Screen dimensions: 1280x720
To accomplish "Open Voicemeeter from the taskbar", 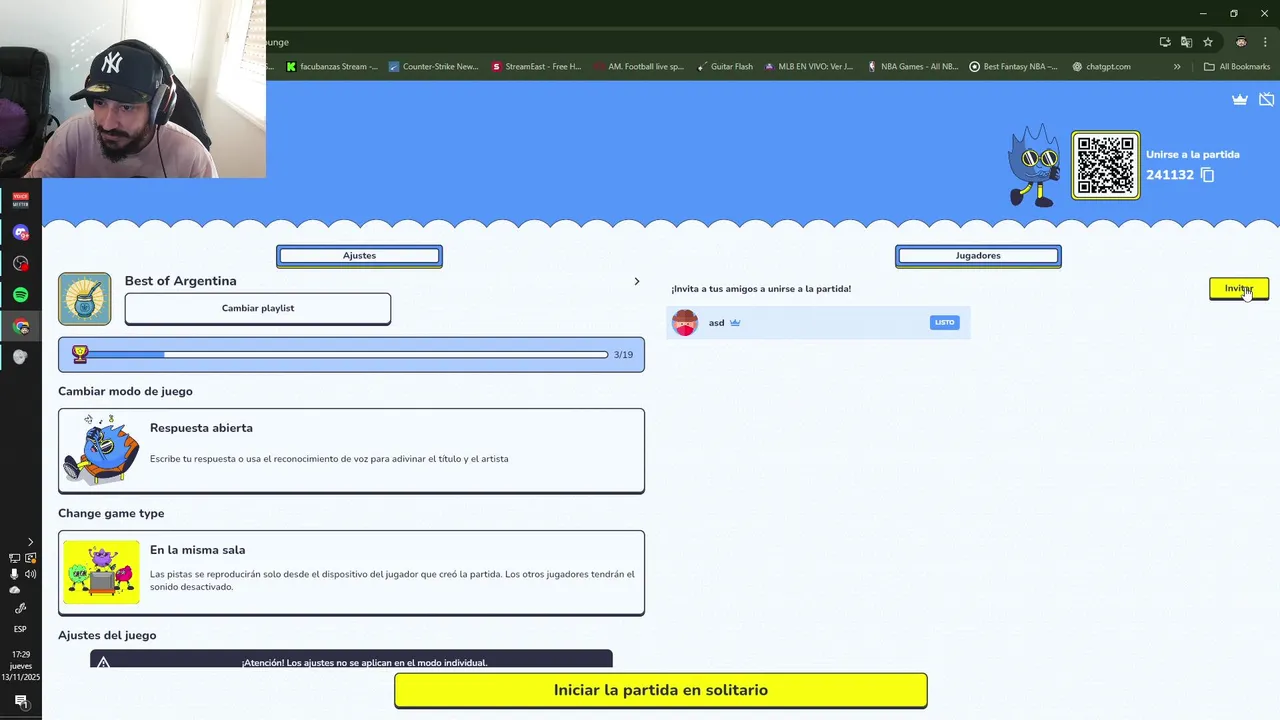I will pos(21,200).
